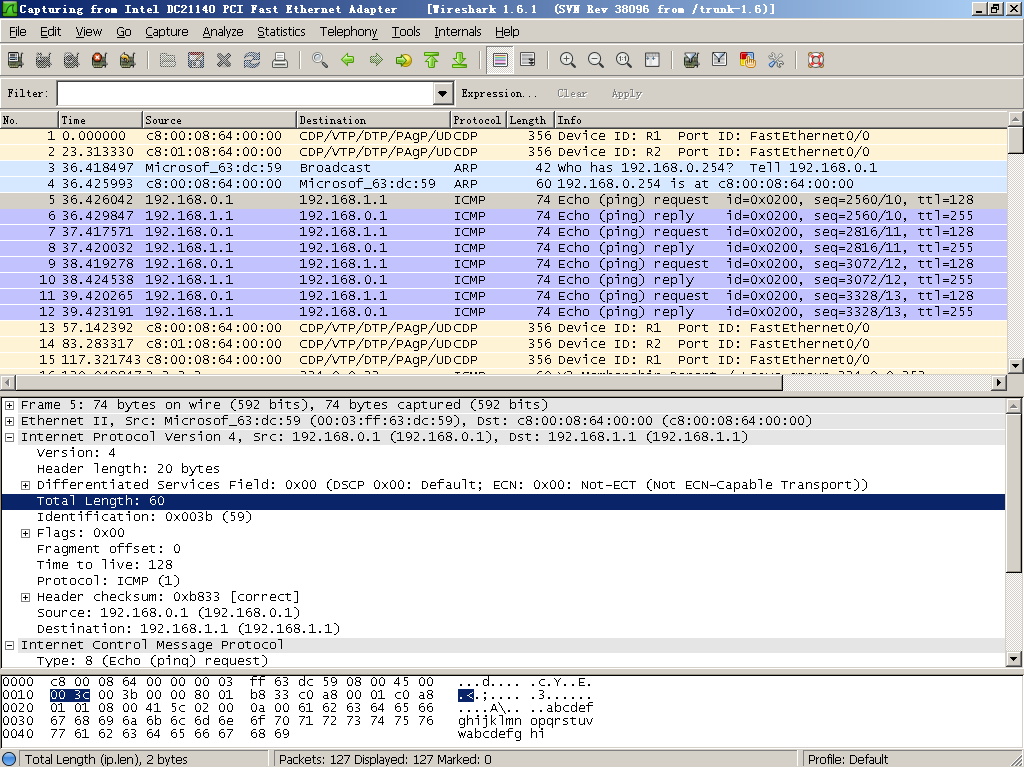Viewport: 1024px width, 768px height.
Task: Open the Analyze menu
Action: [x=223, y=31]
